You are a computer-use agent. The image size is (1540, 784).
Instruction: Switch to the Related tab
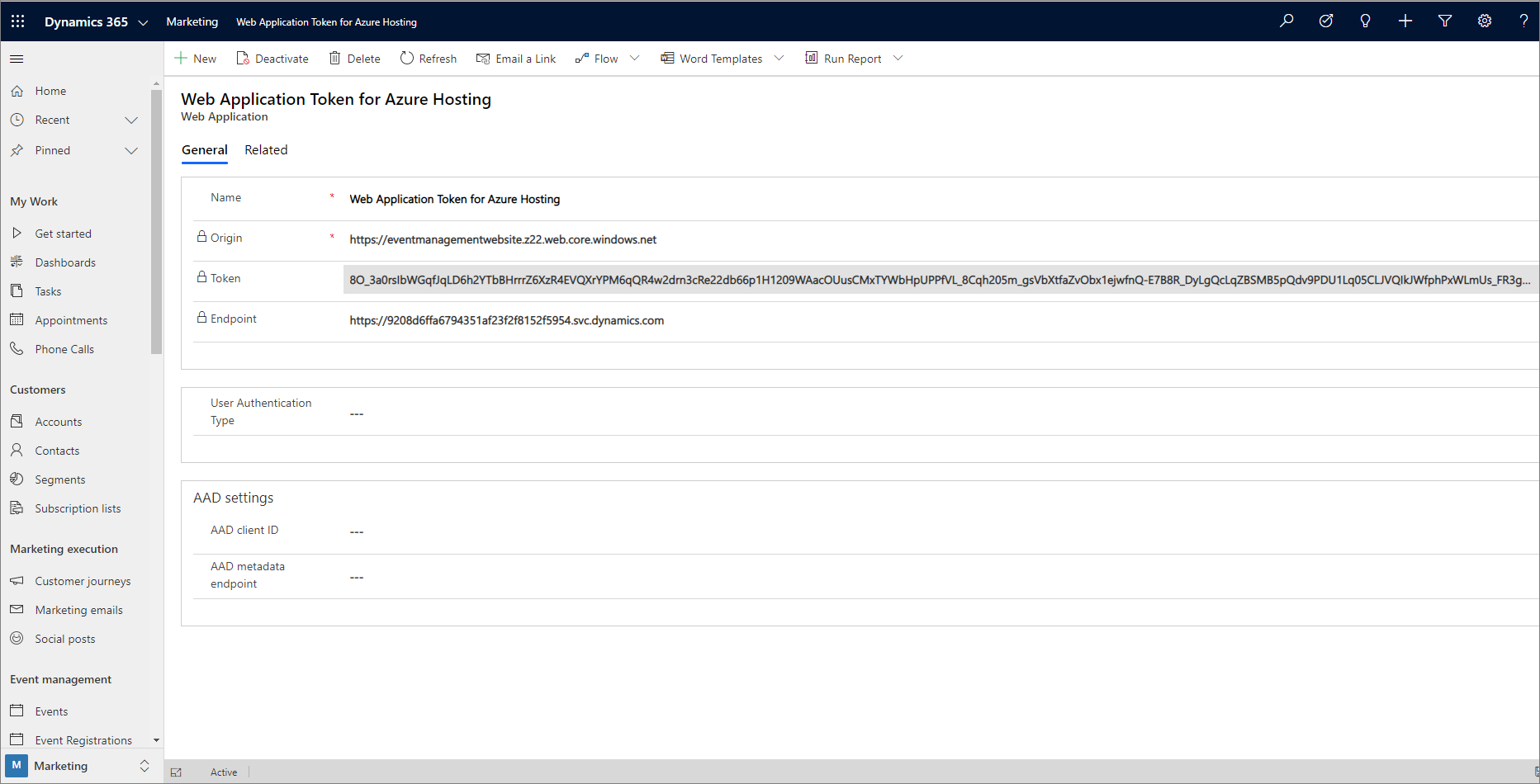pyautogui.click(x=266, y=150)
